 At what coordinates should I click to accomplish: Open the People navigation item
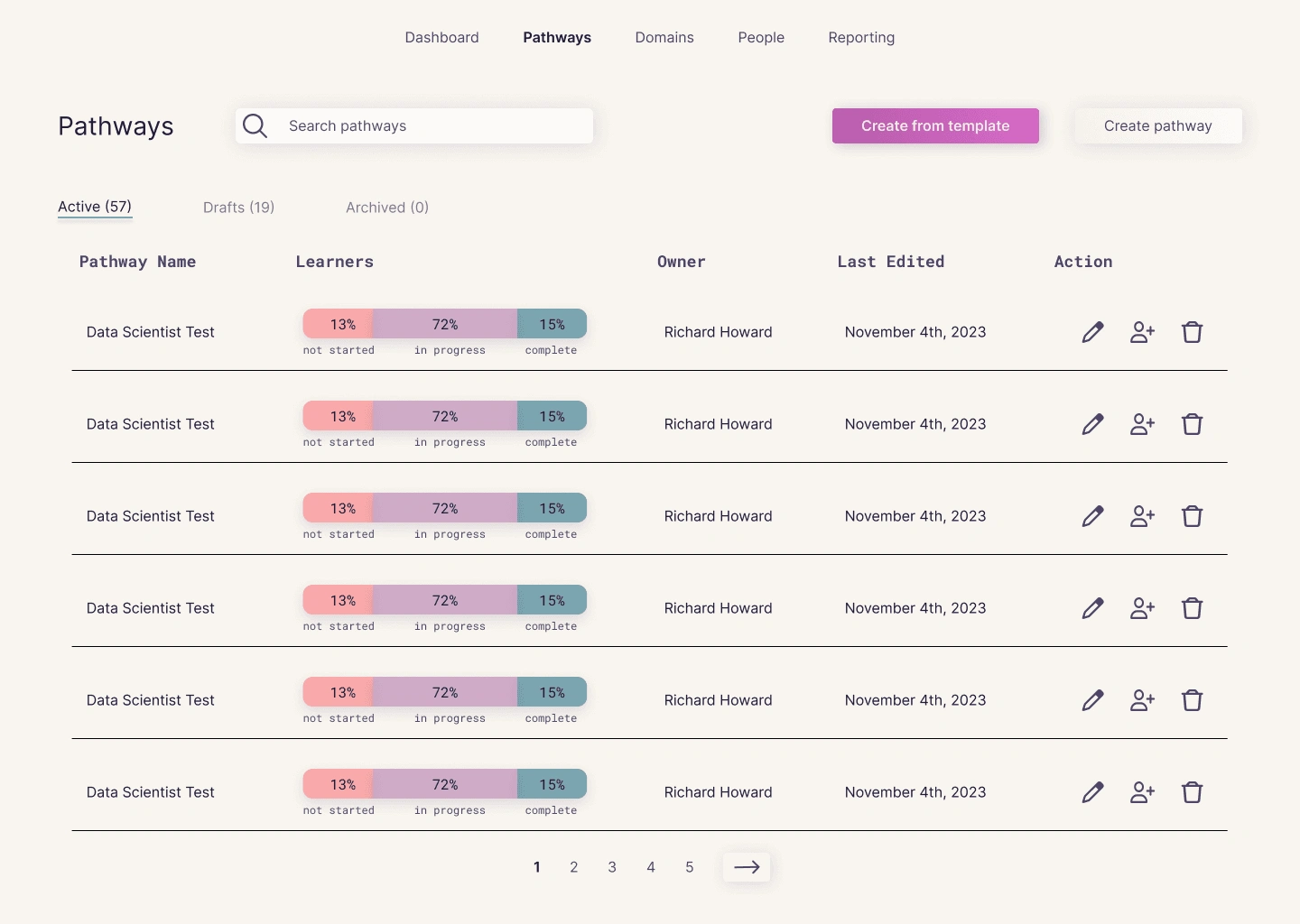(761, 38)
